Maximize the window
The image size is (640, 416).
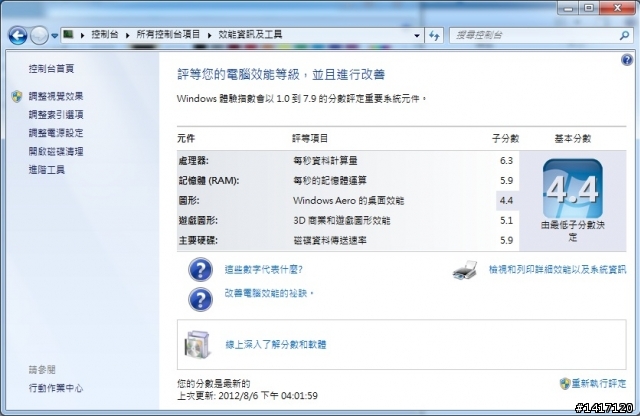(x=589, y=8)
